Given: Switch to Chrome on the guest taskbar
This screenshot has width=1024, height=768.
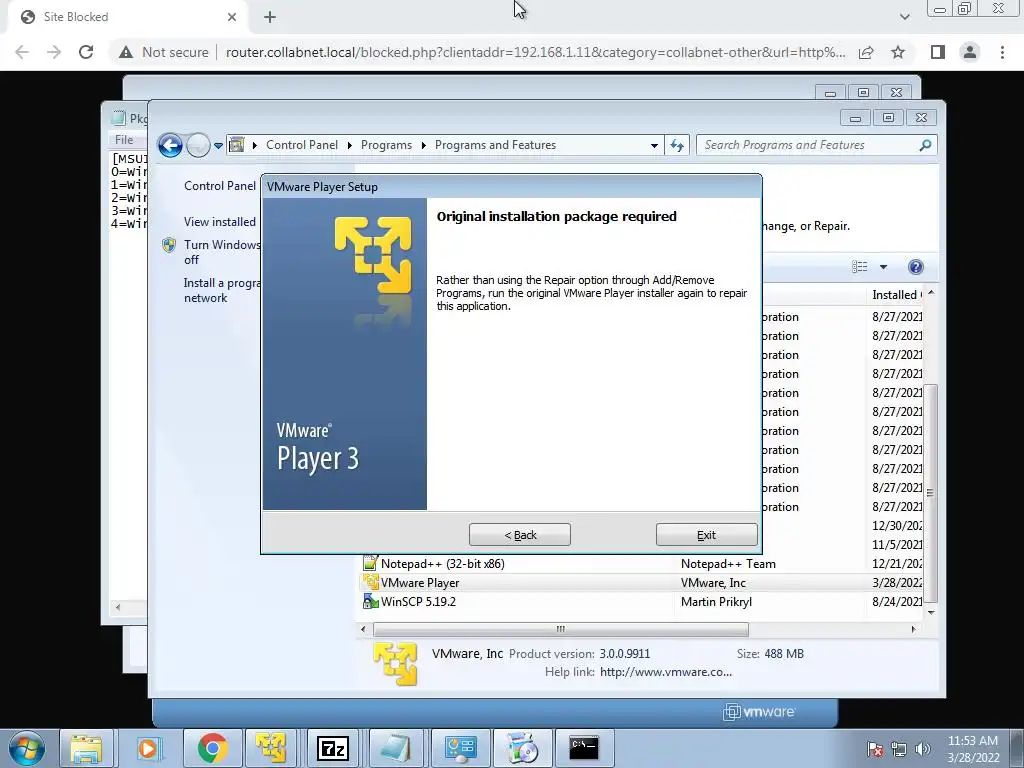Looking at the screenshot, I should coord(212,748).
